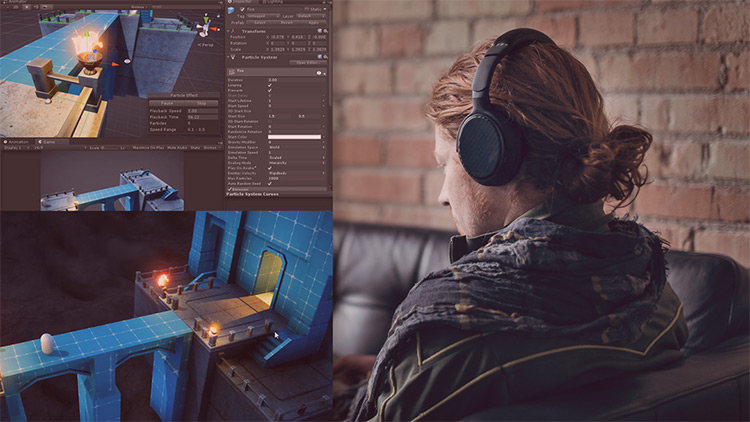Click the Playback Time field
The image size is (750, 422).
pyautogui.click(x=202, y=117)
